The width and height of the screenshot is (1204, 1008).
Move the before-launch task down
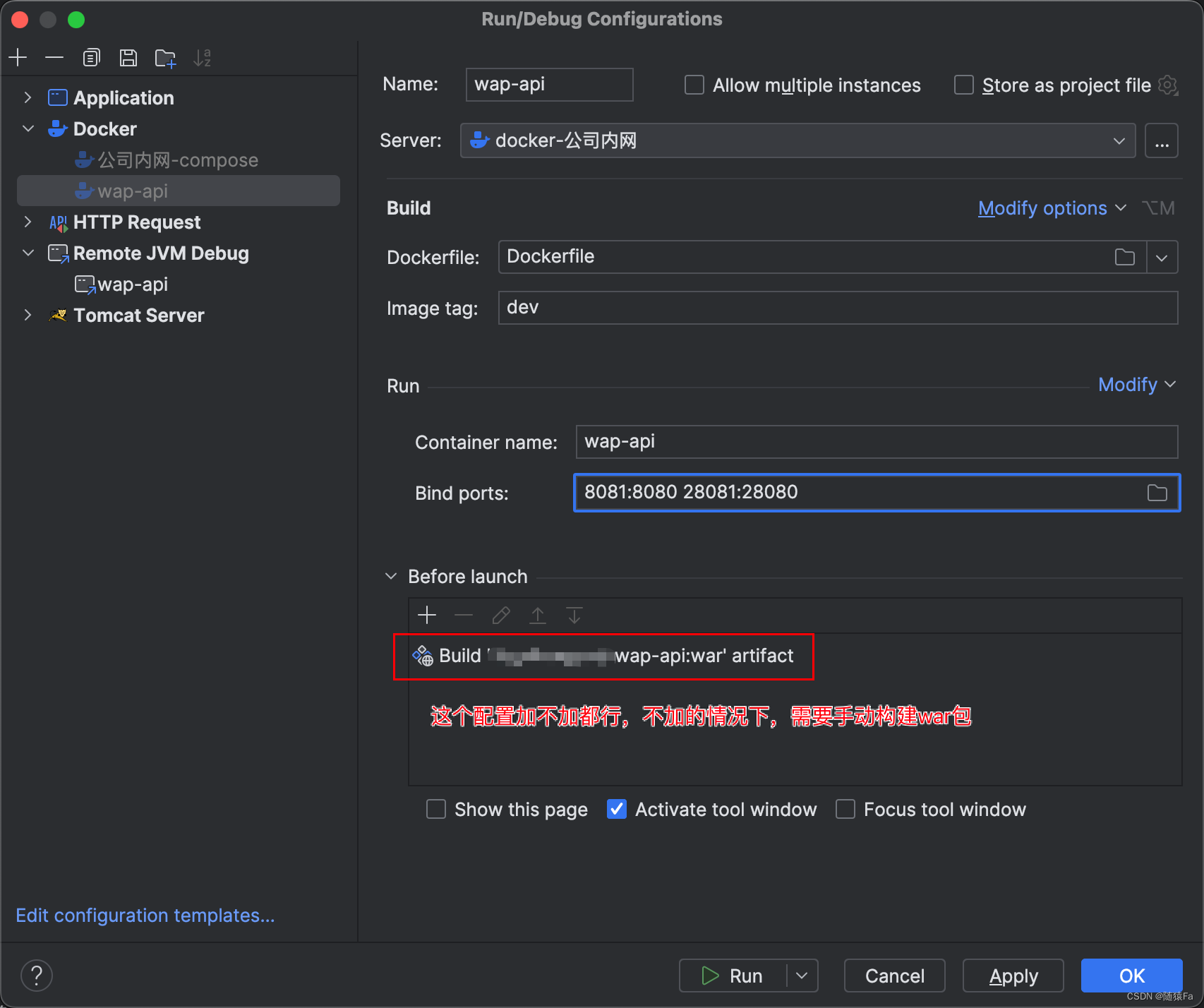click(x=574, y=615)
